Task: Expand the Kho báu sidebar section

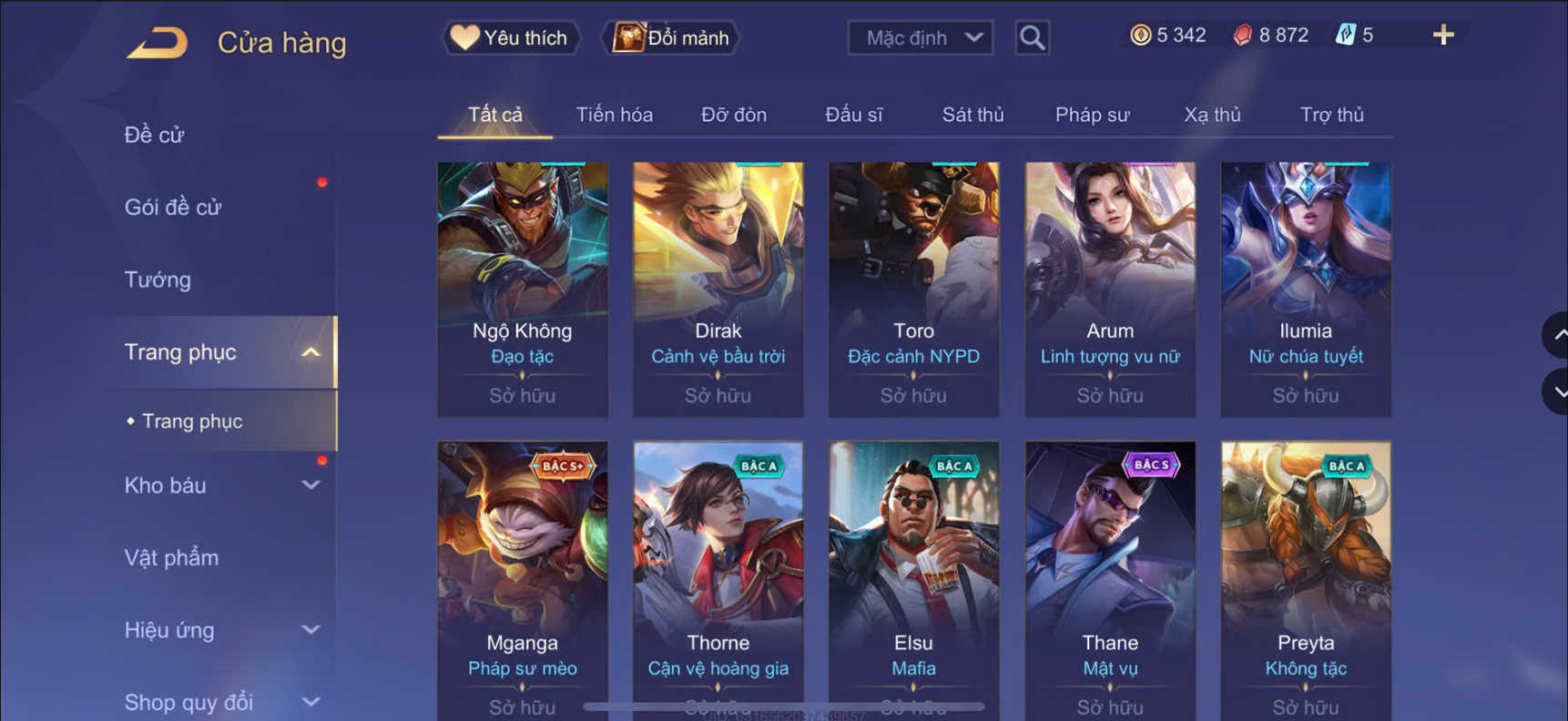Action: (x=311, y=485)
